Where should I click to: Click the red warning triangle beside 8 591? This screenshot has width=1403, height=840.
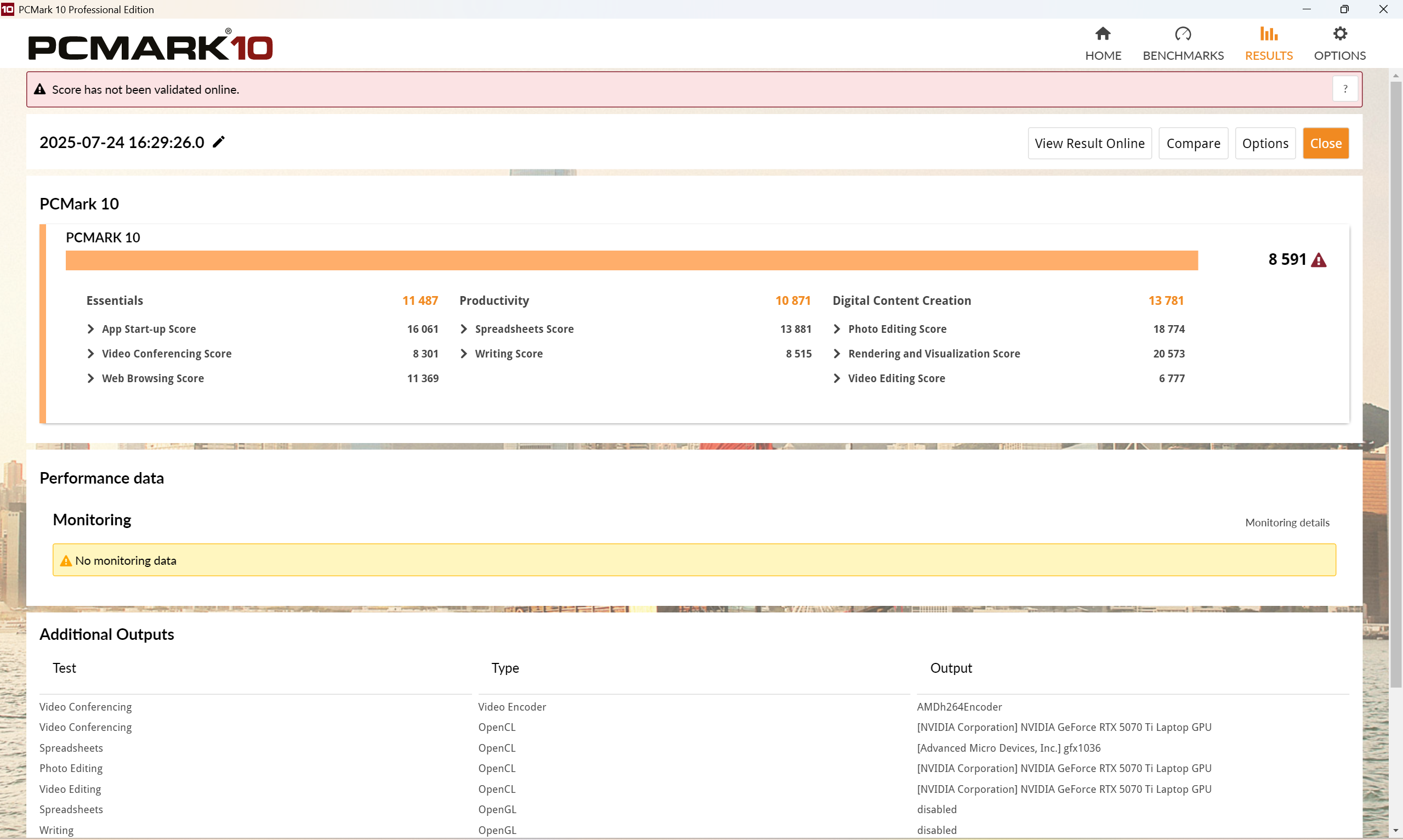pyautogui.click(x=1318, y=260)
